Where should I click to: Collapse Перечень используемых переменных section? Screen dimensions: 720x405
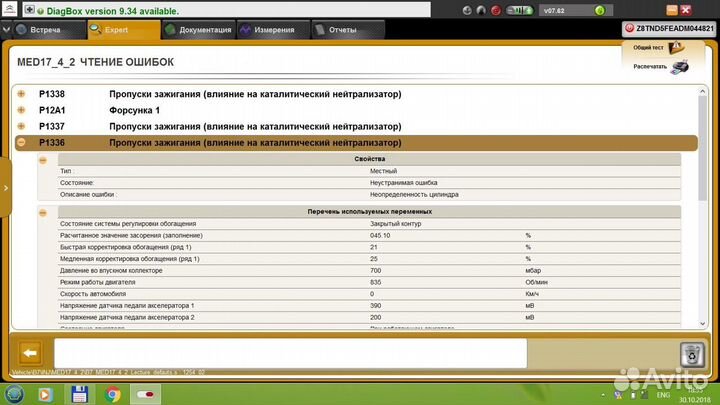click(x=43, y=213)
